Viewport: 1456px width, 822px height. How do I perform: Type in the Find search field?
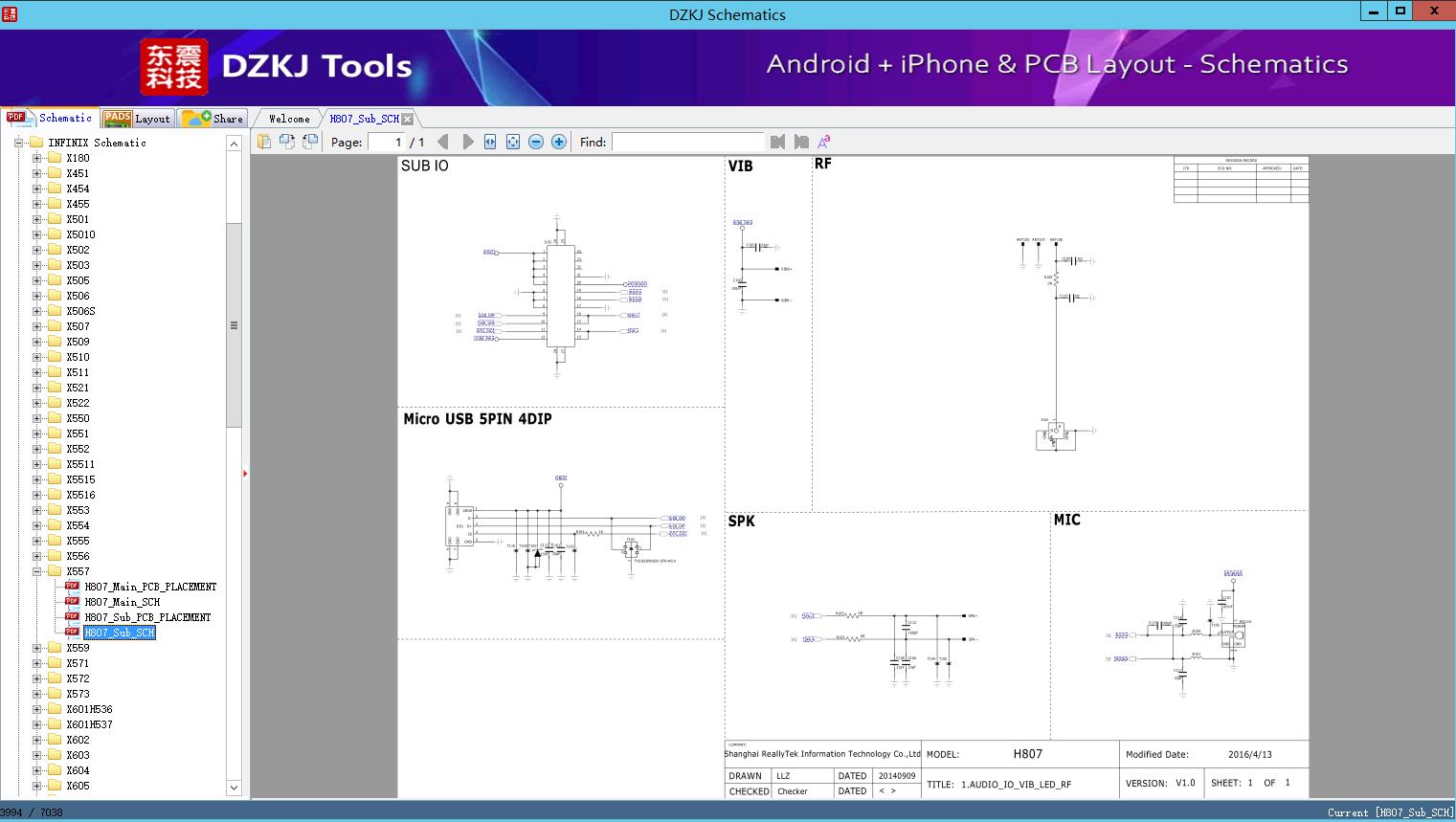(687, 141)
